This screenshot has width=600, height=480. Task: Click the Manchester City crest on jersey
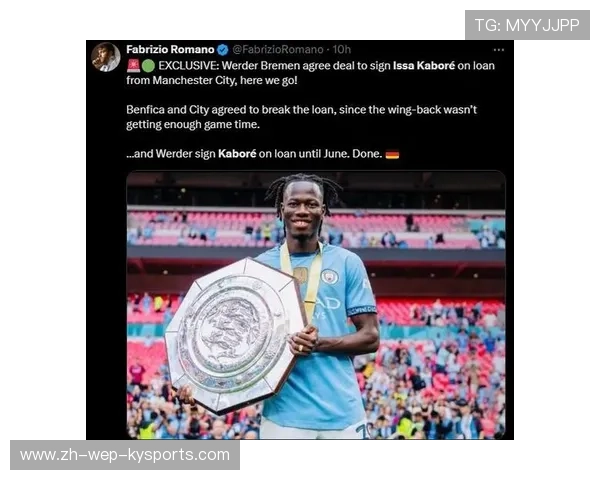[329, 277]
